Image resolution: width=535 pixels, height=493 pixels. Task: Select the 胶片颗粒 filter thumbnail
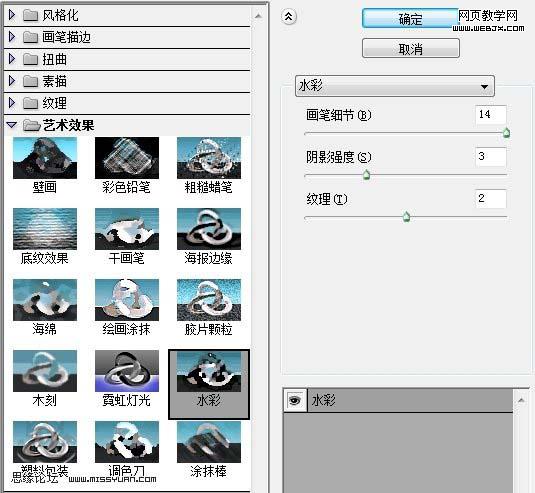(209, 300)
